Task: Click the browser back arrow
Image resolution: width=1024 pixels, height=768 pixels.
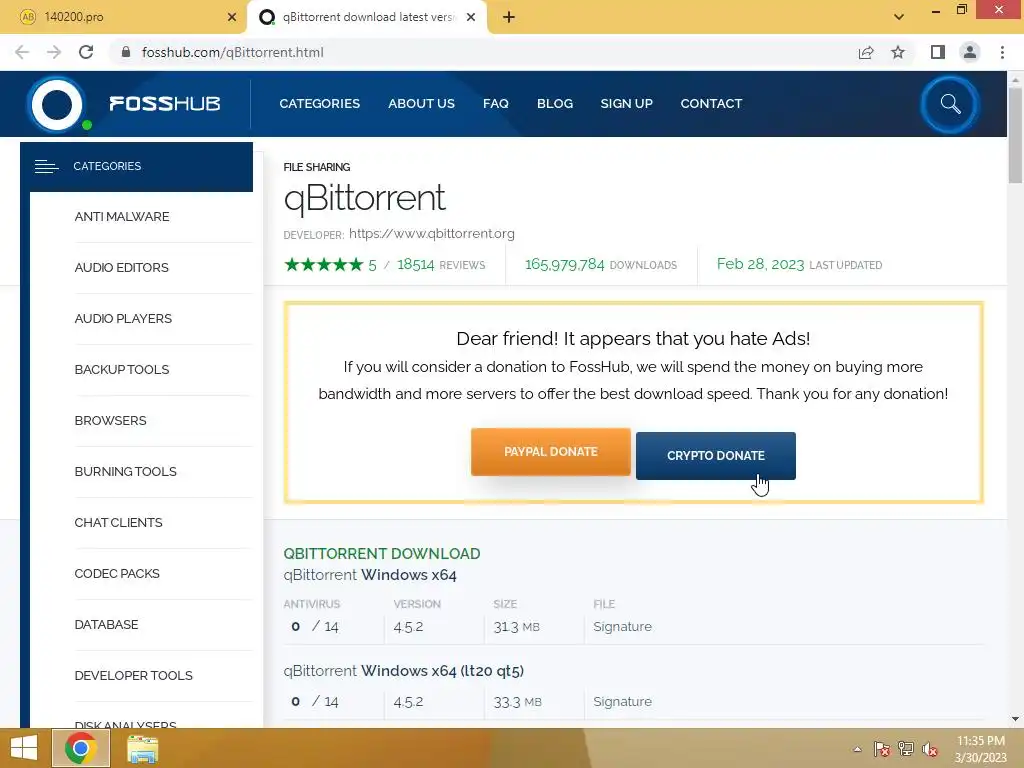Action: [x=22, y=52]
